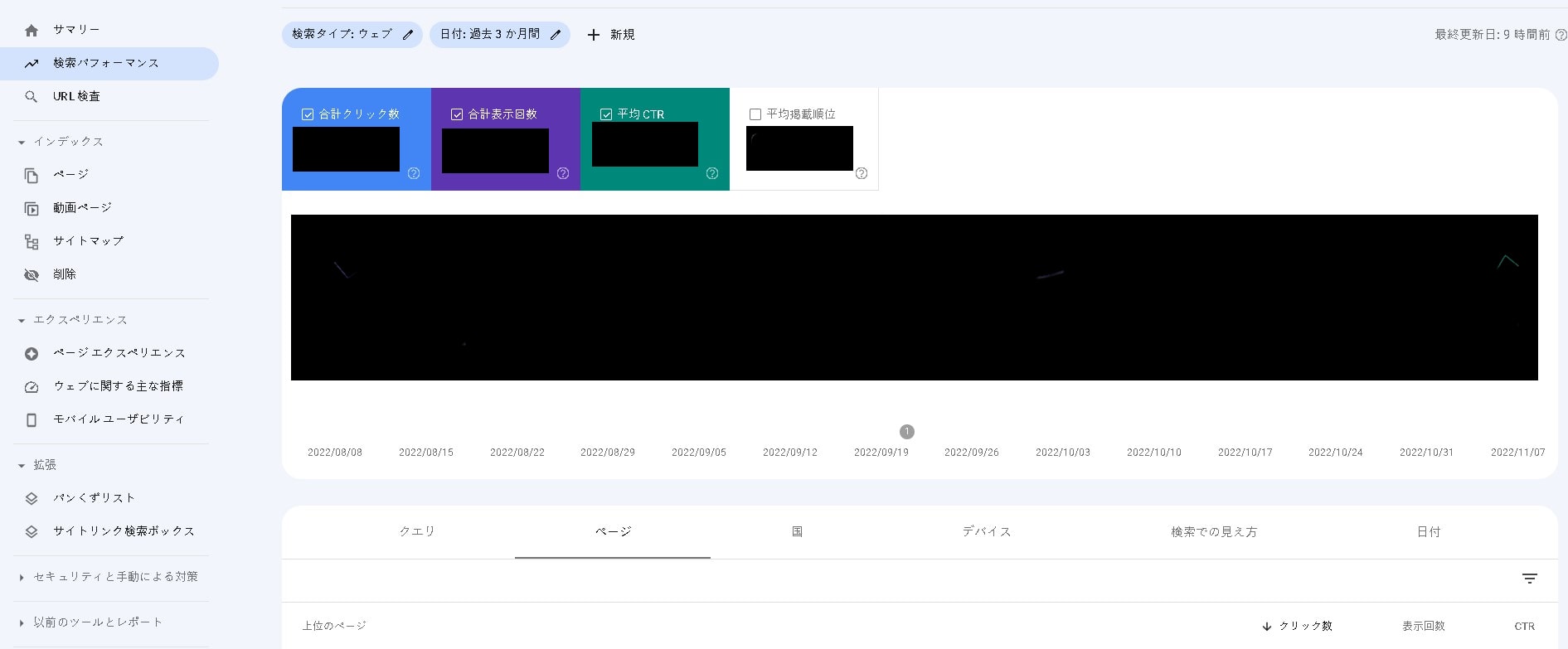Switch to the デバイス tab
This screenshot has height=649, width=1568.
(x=987, y=531)
